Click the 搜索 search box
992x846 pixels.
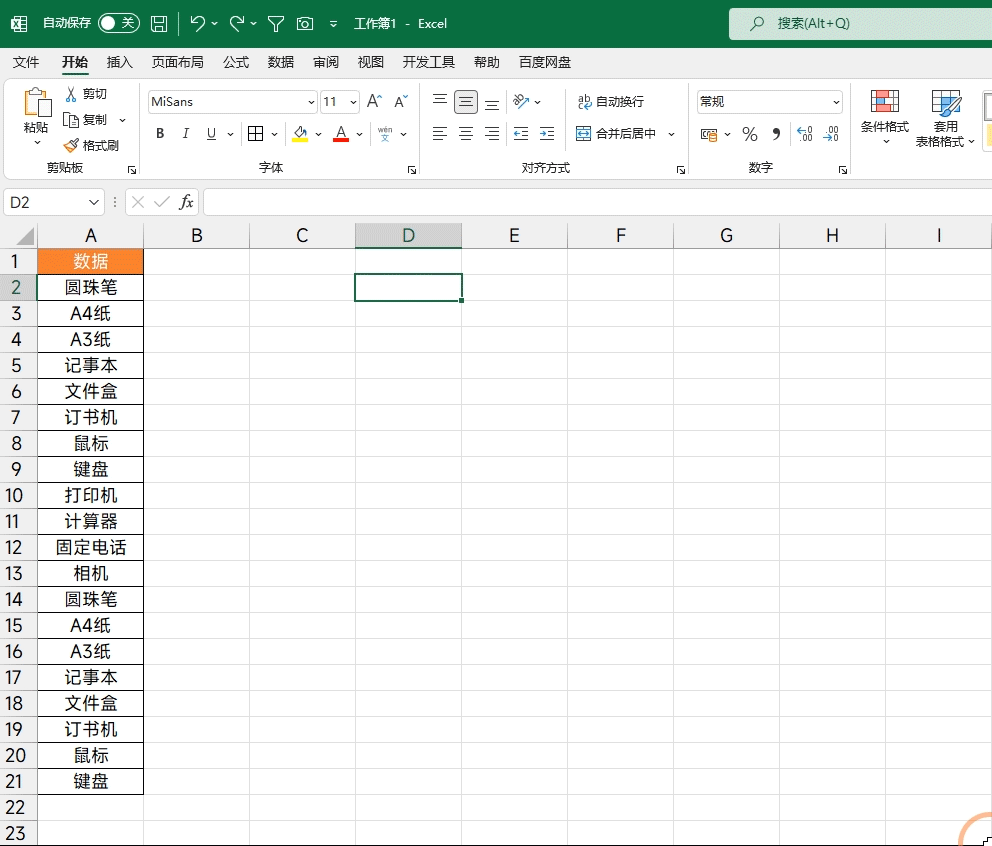860,23
